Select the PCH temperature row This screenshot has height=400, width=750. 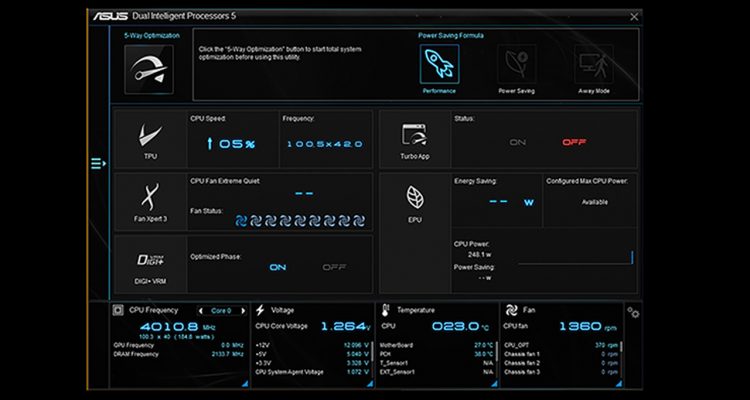coord(437,355)
